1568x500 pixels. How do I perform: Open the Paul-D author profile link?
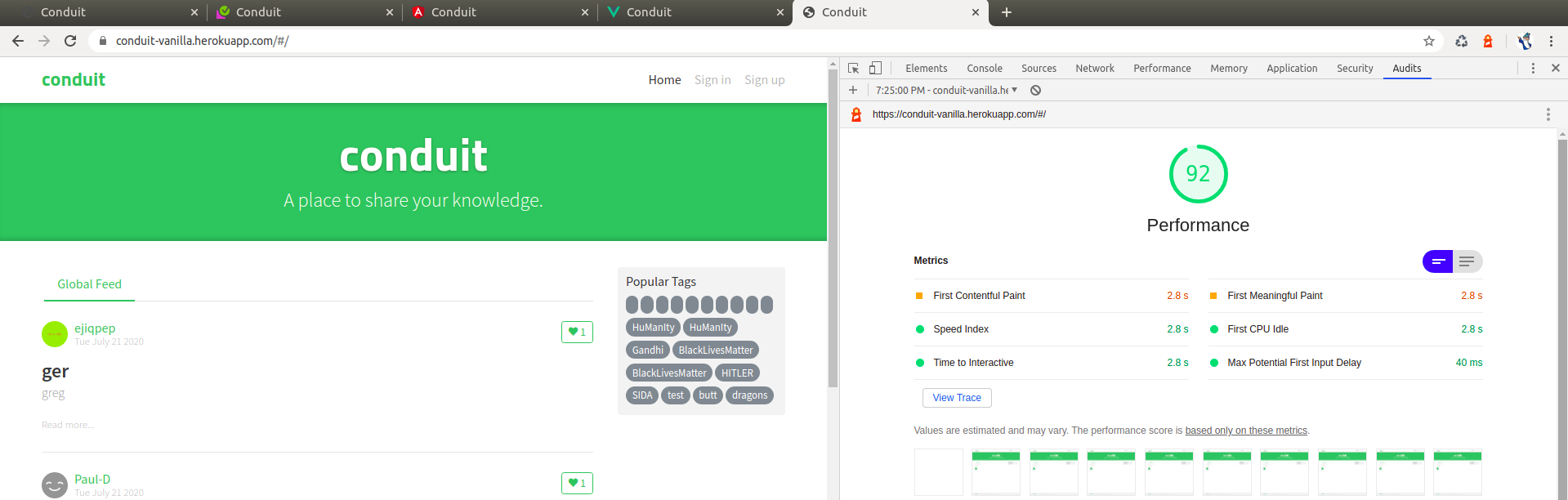click(x=92, y=480)
